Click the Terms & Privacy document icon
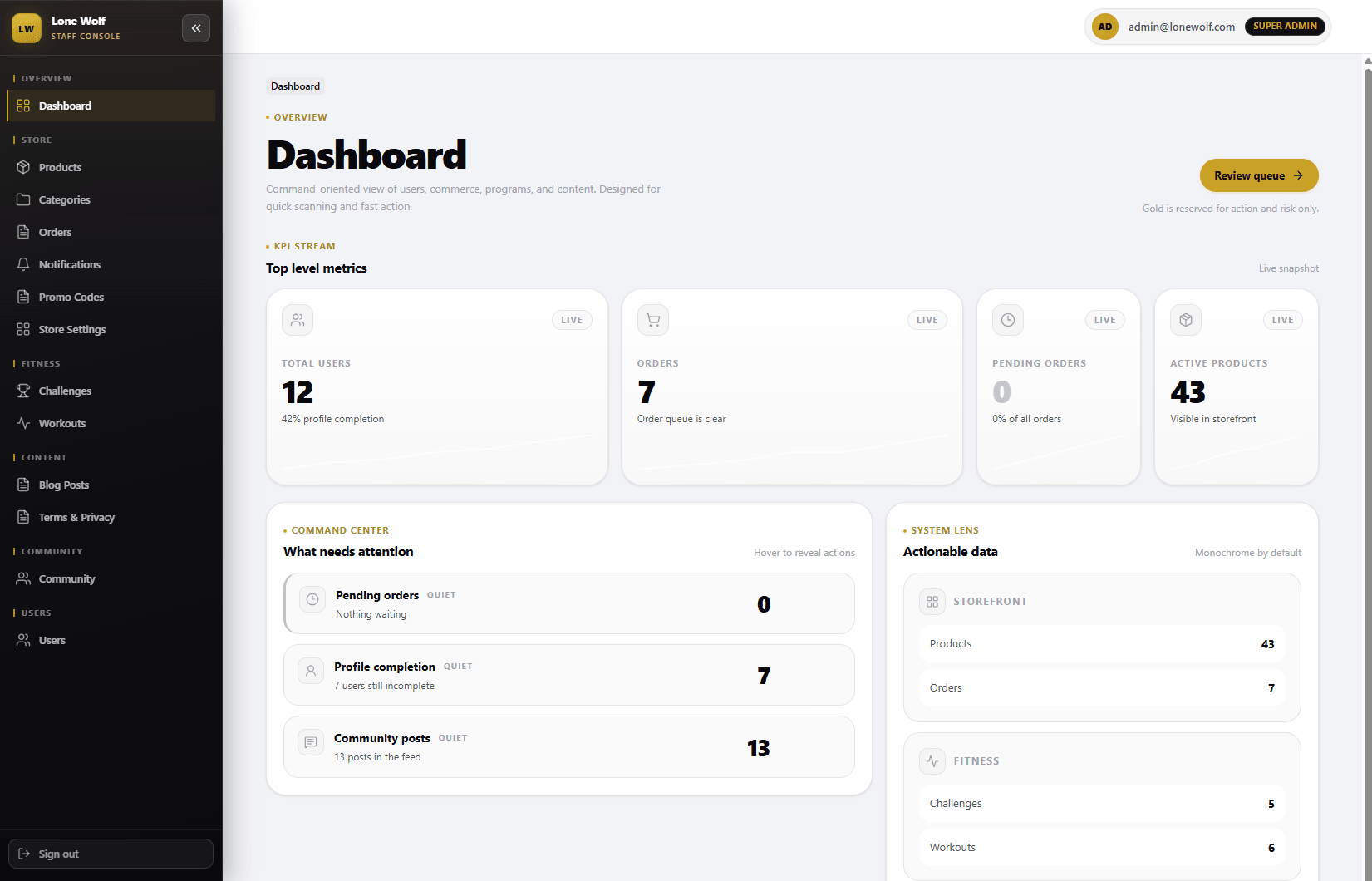 point(23,517)
